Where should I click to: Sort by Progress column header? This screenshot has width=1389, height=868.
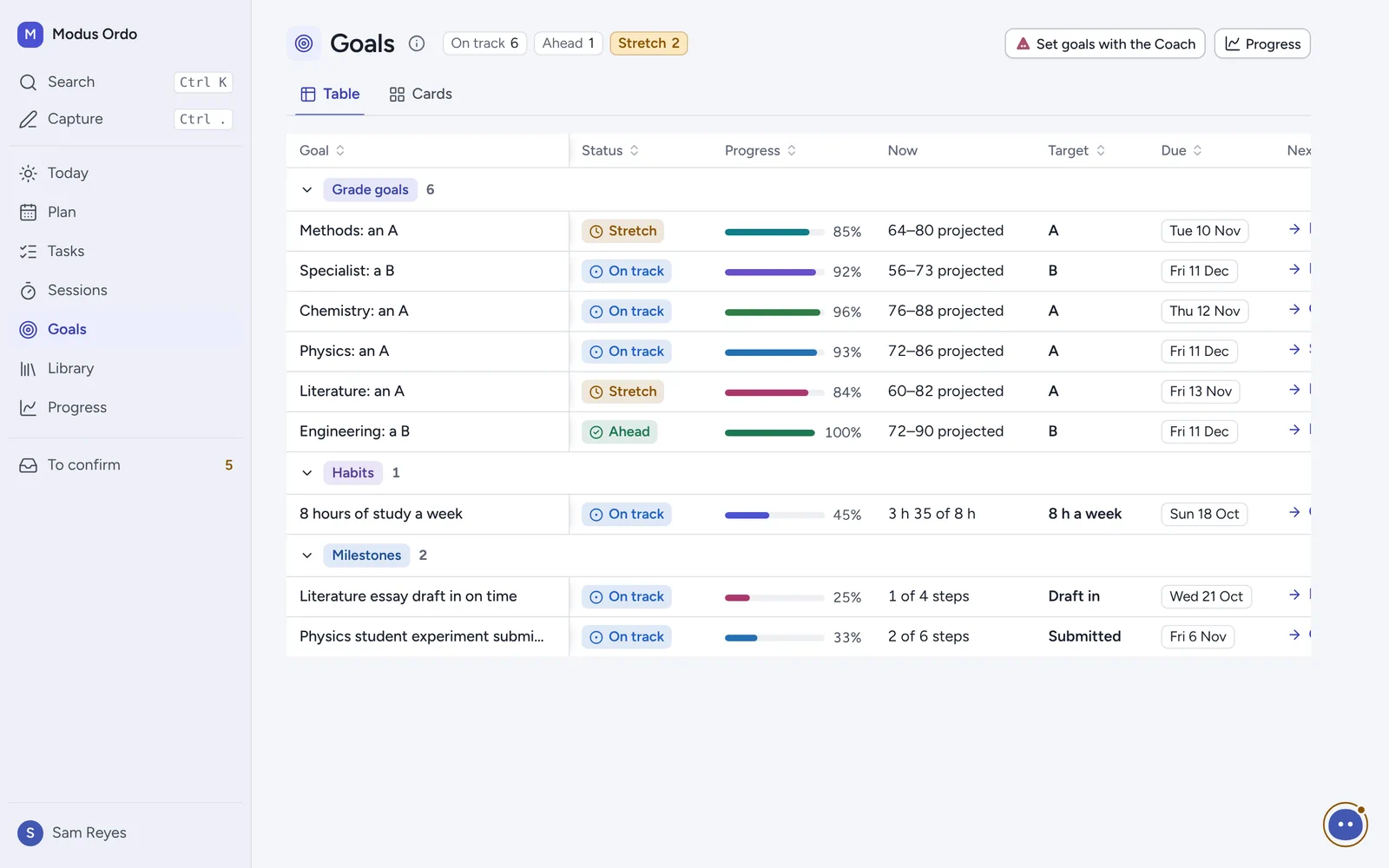tap(760, 150)
